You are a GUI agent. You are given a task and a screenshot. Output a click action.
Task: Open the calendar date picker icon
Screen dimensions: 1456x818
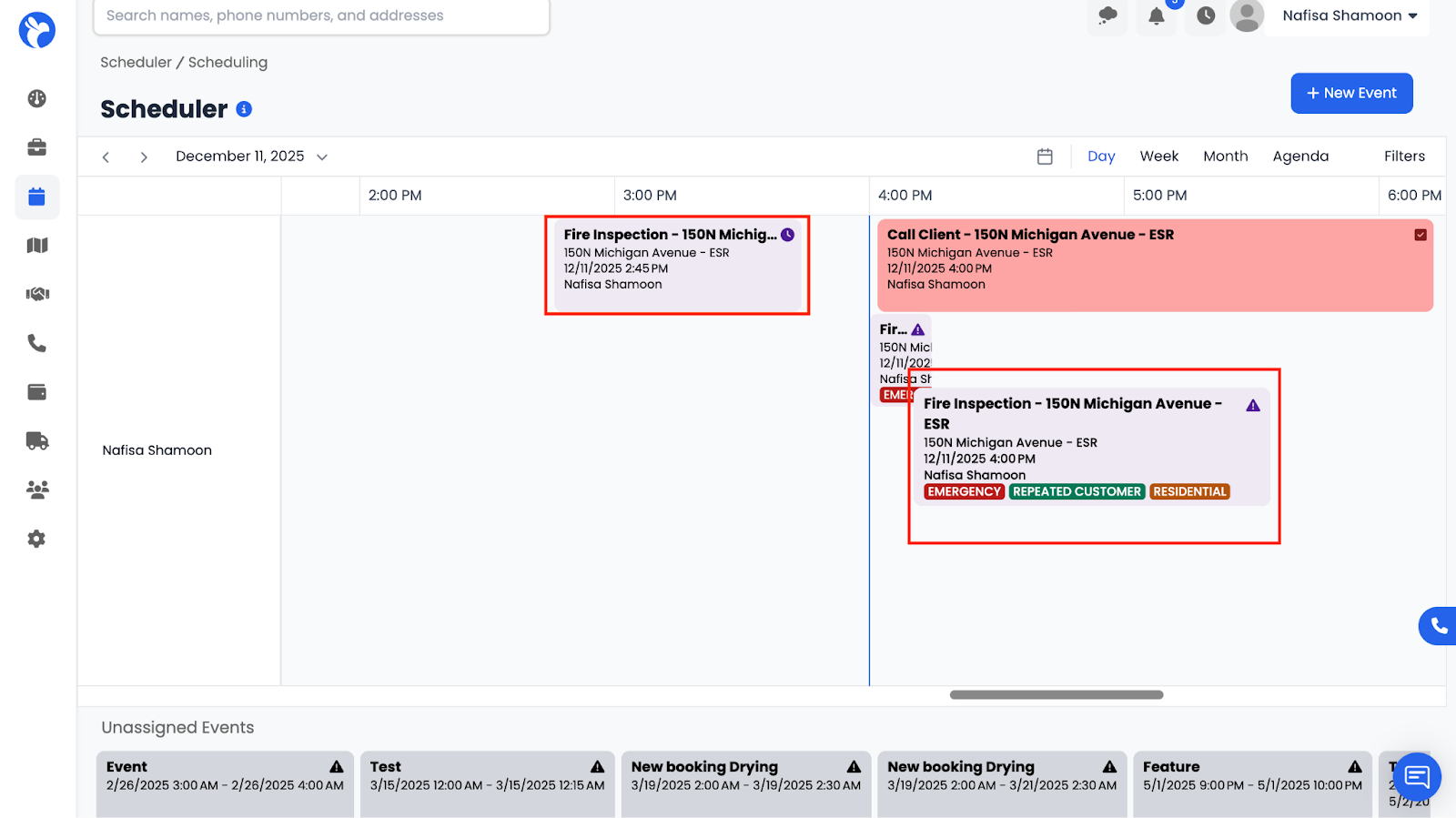point(1045,157)
